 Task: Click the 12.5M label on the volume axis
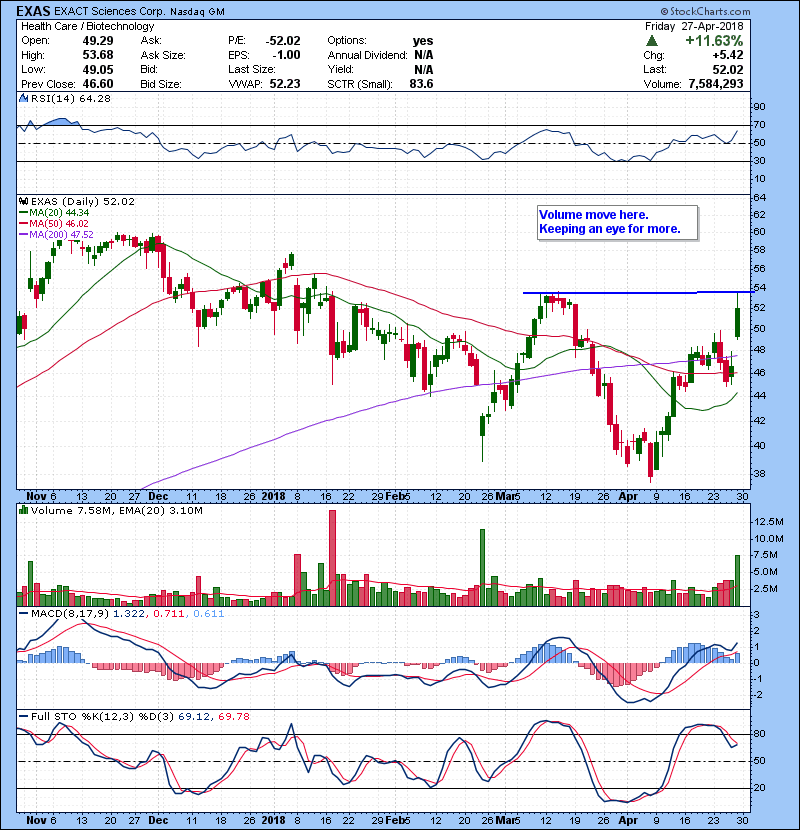[768, 522]
